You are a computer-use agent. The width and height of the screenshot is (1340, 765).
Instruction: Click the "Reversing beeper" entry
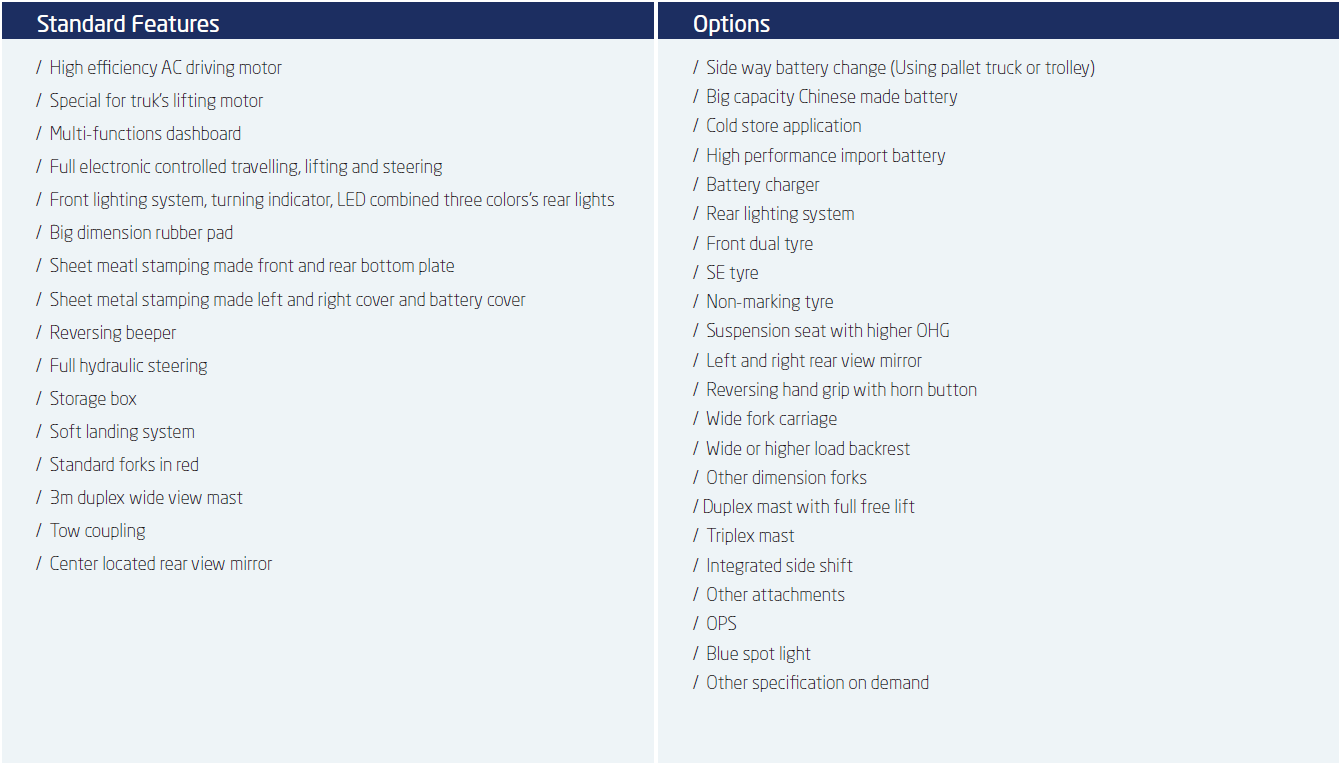click(113, 333)
